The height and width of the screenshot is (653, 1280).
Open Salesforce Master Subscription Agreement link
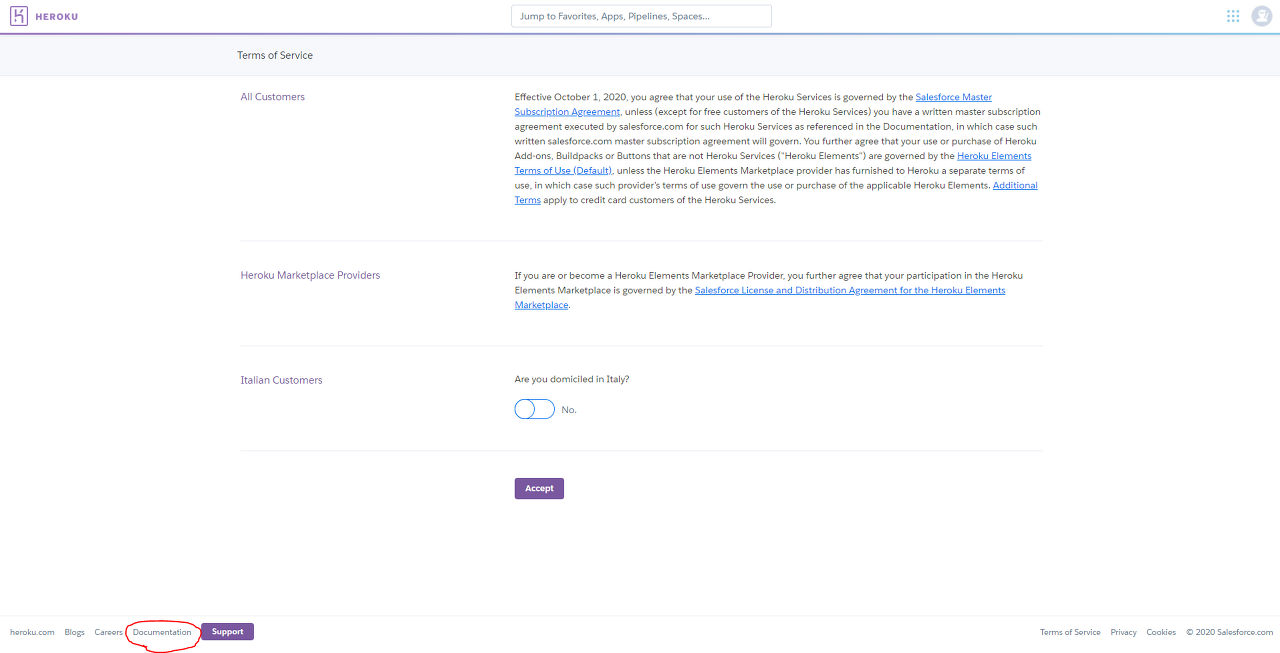(x=753, y=104)
